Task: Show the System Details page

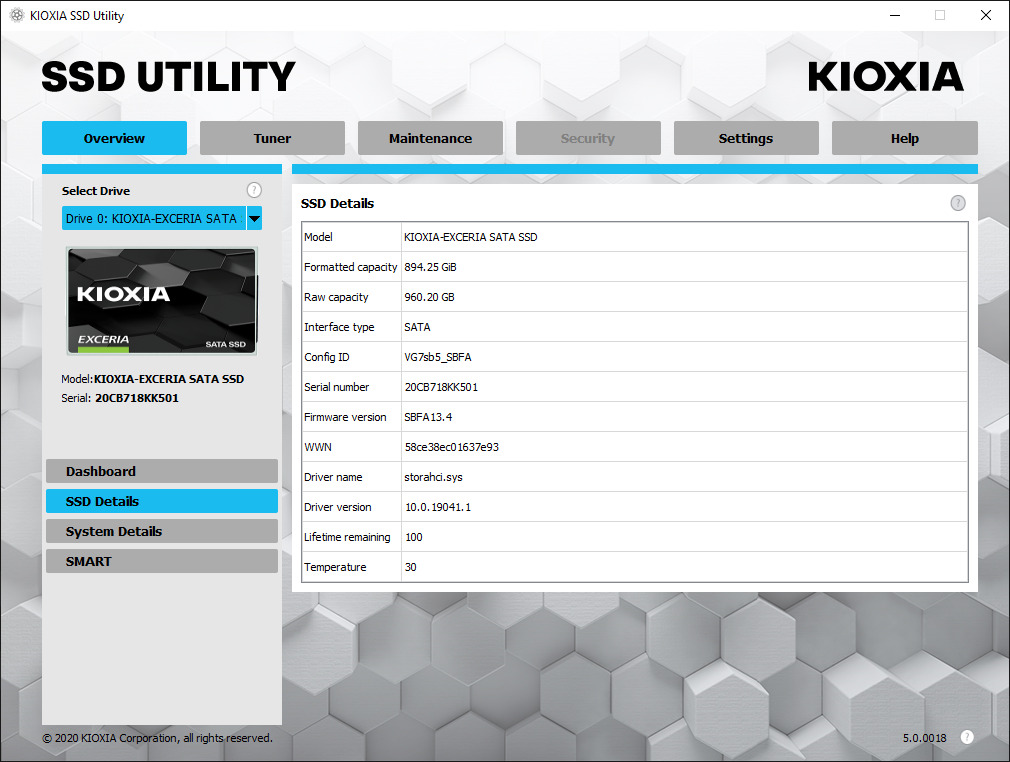Action: 161,531
